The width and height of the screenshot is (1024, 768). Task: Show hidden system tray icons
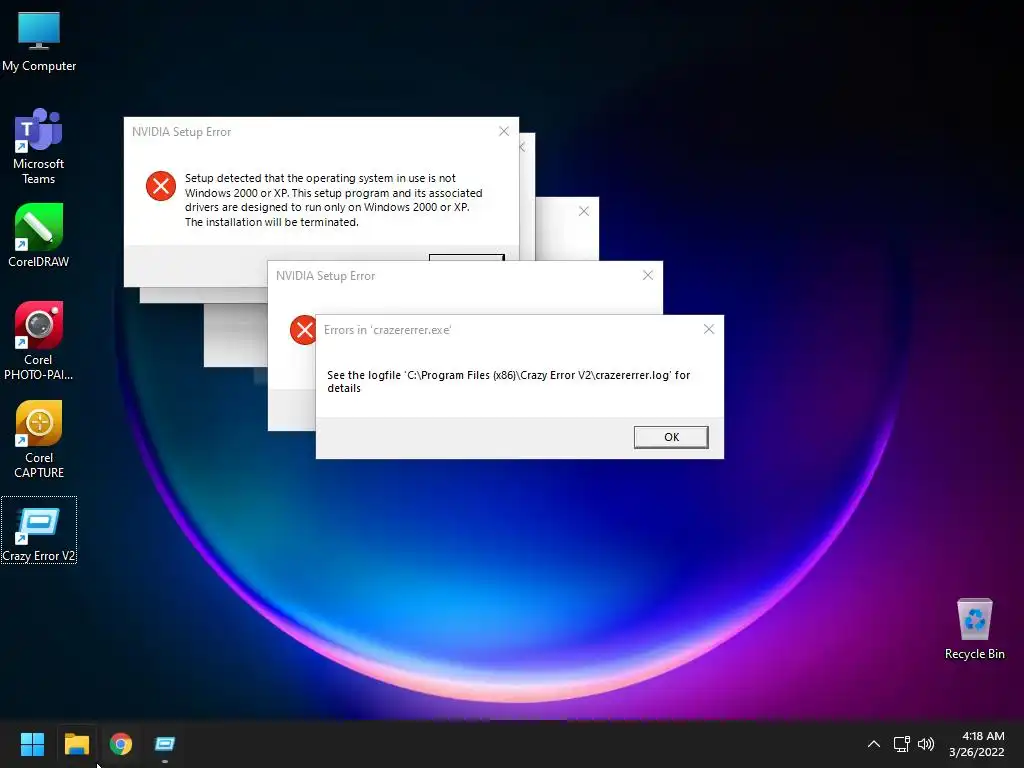click(873, 744)
